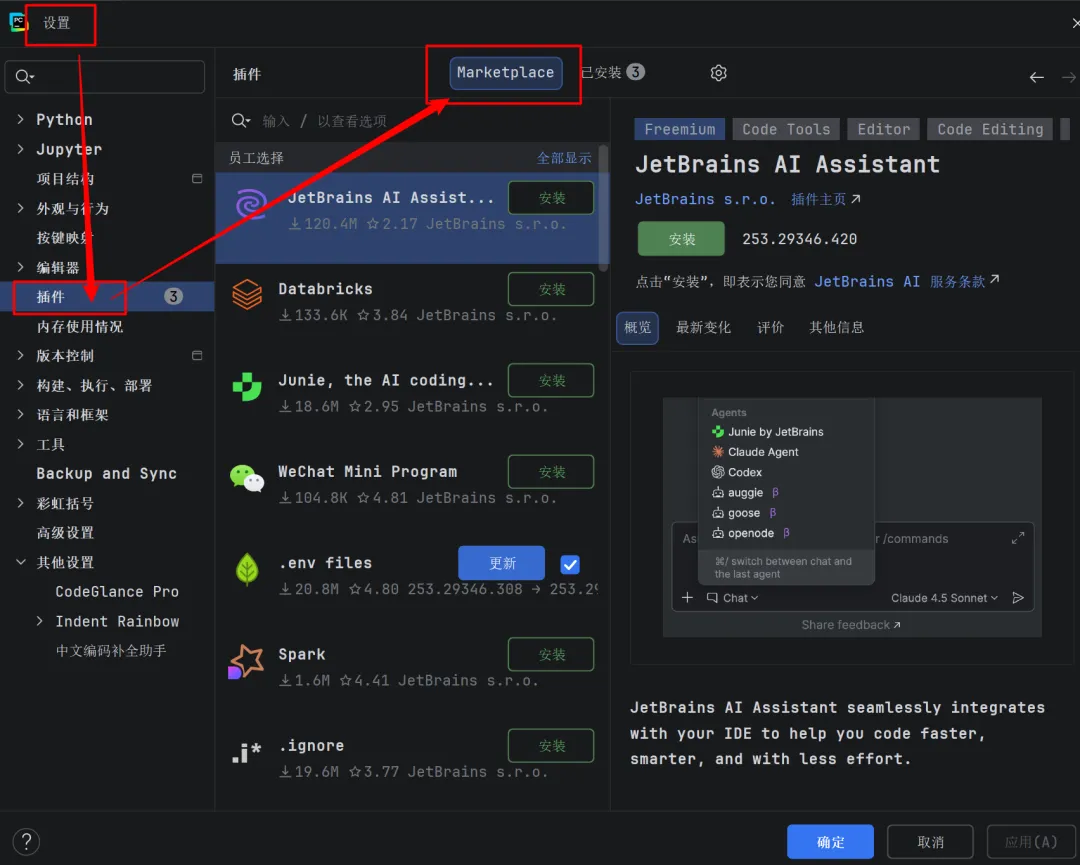The image size is (1080, 865).
Task: Click the Spark plugin star icon
Action: 246,661
